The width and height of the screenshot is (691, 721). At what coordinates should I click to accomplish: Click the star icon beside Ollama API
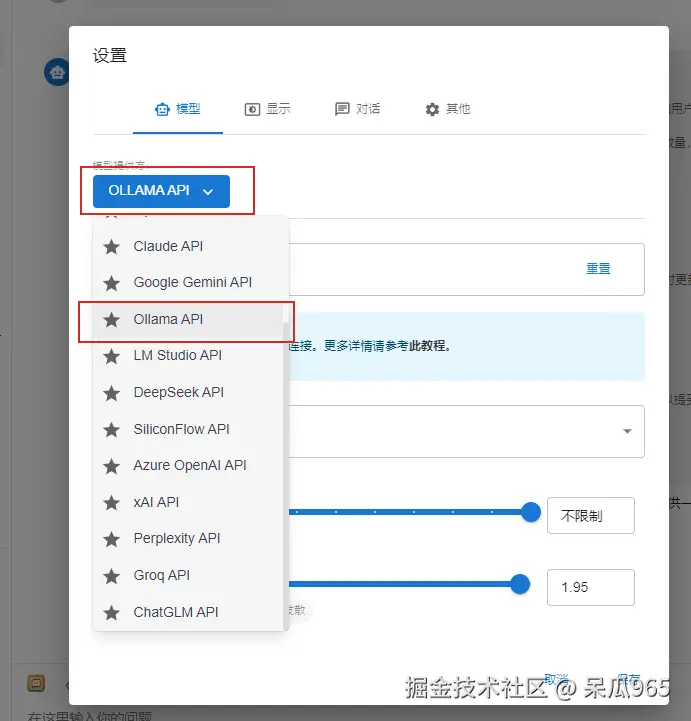111,320
